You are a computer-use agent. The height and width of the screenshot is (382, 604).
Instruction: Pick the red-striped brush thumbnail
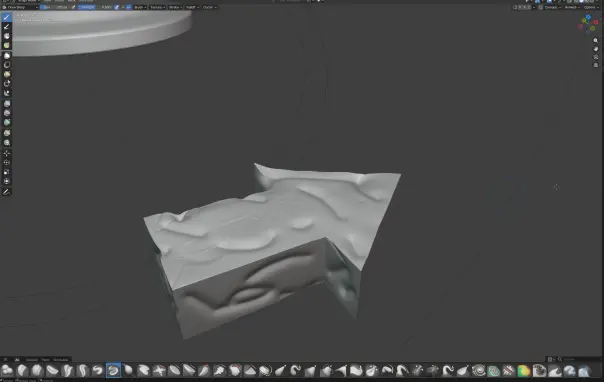click(509, 371)
